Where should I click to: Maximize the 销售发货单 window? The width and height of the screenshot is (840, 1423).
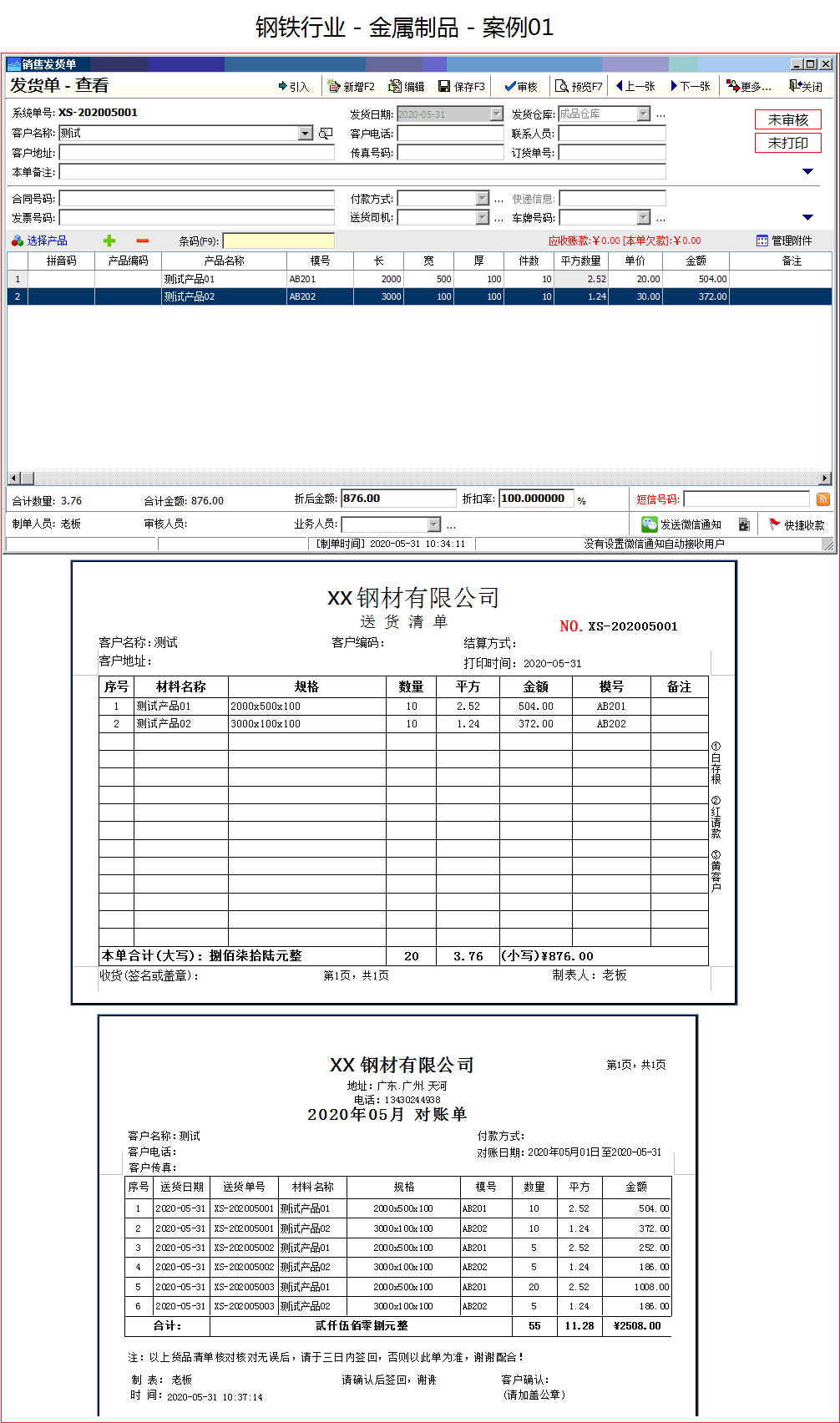point(810,64)
